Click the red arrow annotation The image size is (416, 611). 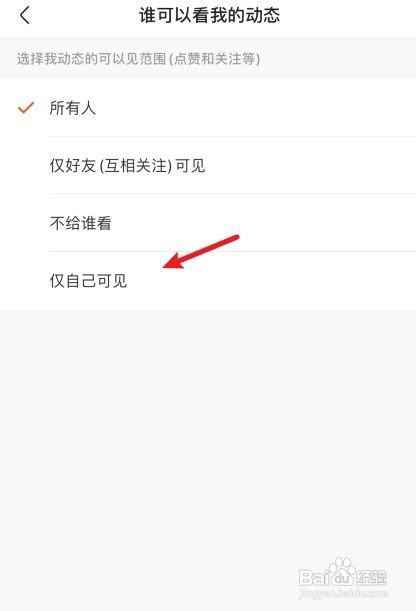click(x=201, y=252)
